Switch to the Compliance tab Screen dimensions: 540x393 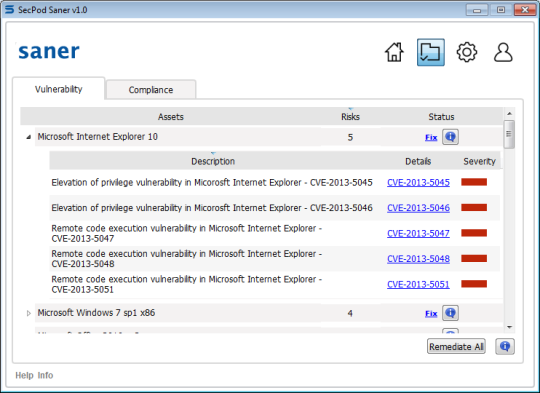click(151, 90)
